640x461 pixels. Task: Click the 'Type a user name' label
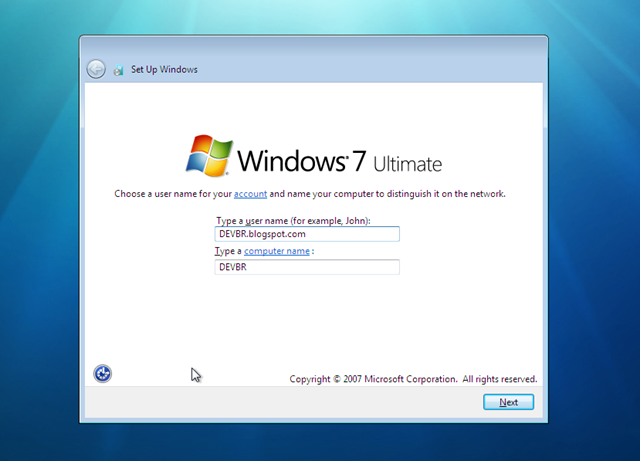(293, 221)
